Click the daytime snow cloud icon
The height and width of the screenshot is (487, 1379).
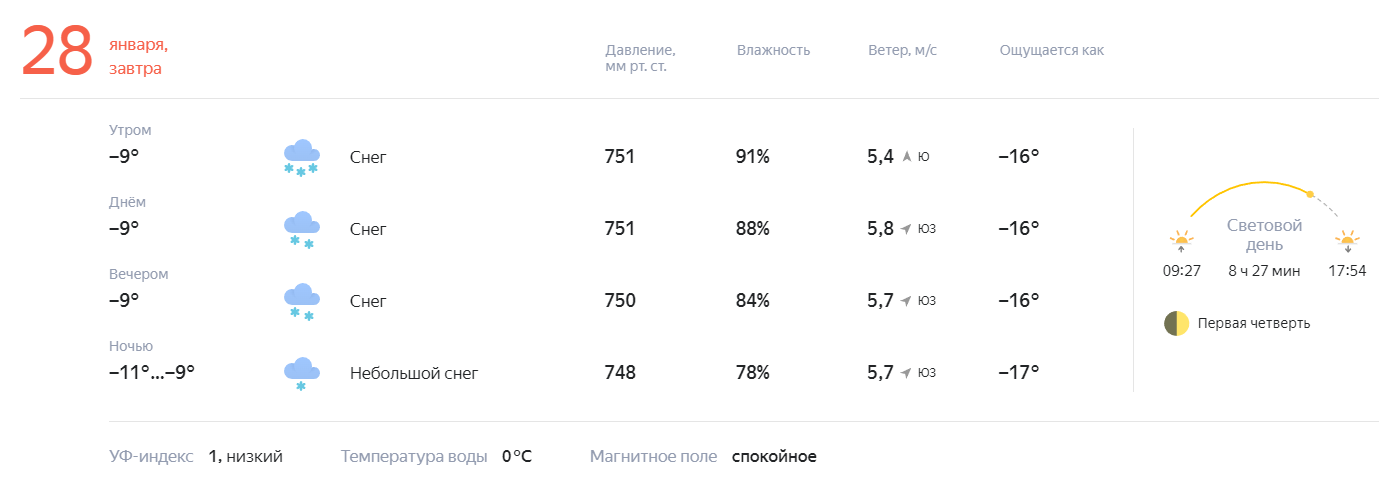tap(301, 230)
